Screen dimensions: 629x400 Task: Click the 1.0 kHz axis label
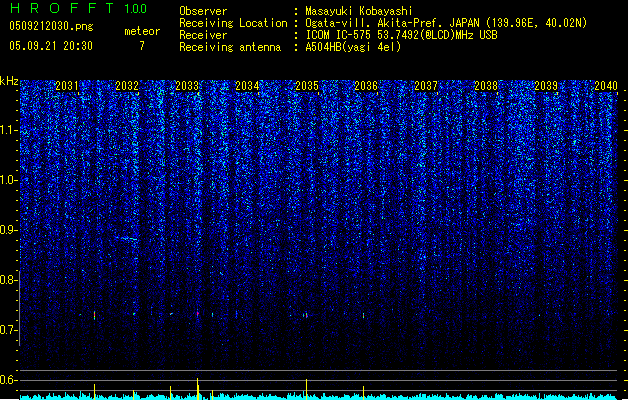pyautogui.click(x=8, y=181)
